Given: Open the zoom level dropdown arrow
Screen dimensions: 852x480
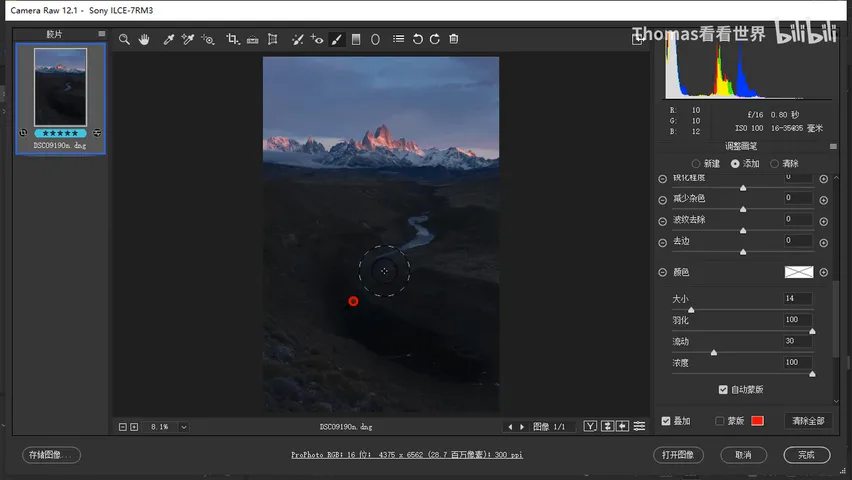Looking at the screenshot, I should (184, 427).
